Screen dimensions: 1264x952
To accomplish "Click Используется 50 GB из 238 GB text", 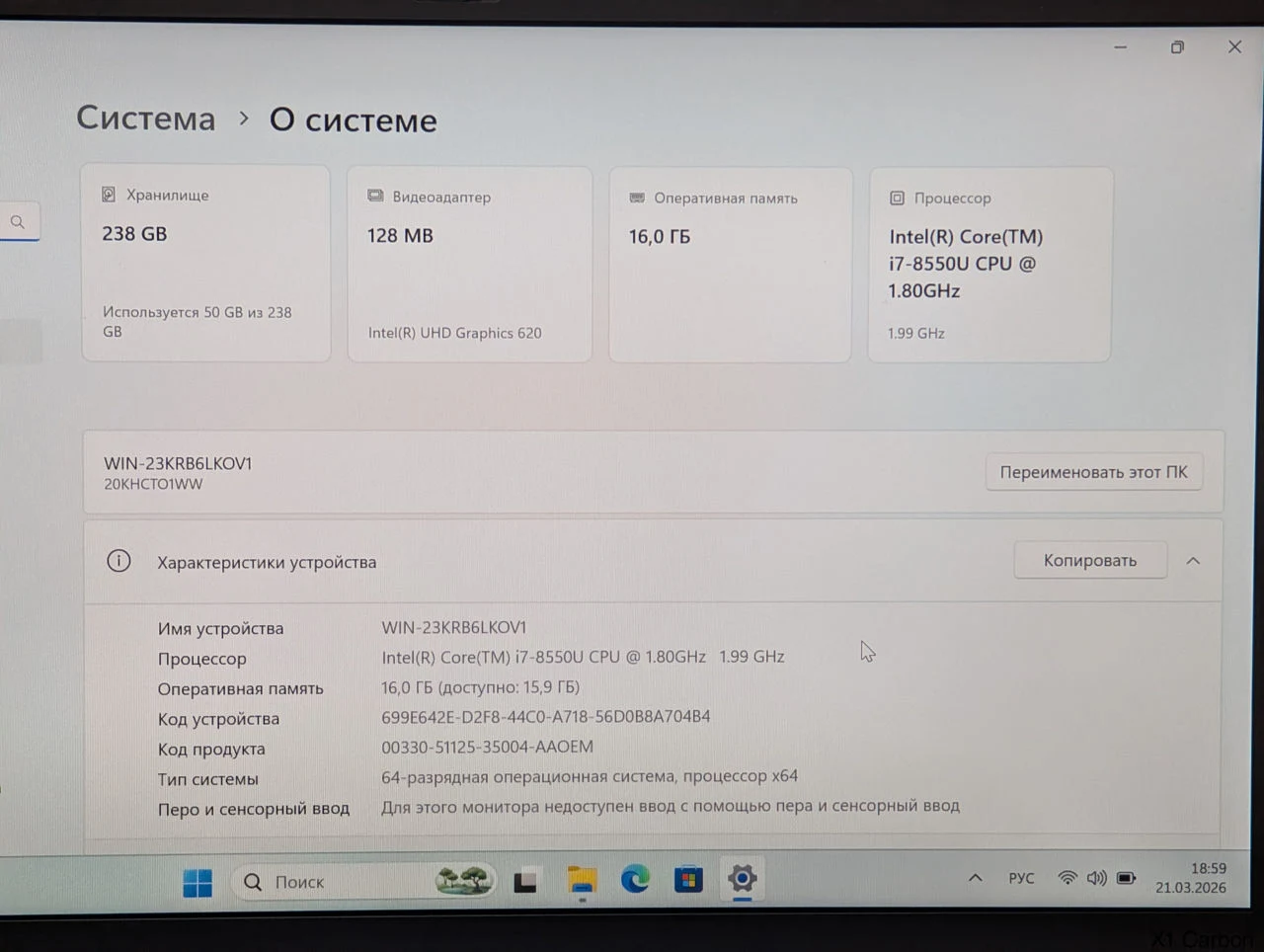I will pos(197,322).
